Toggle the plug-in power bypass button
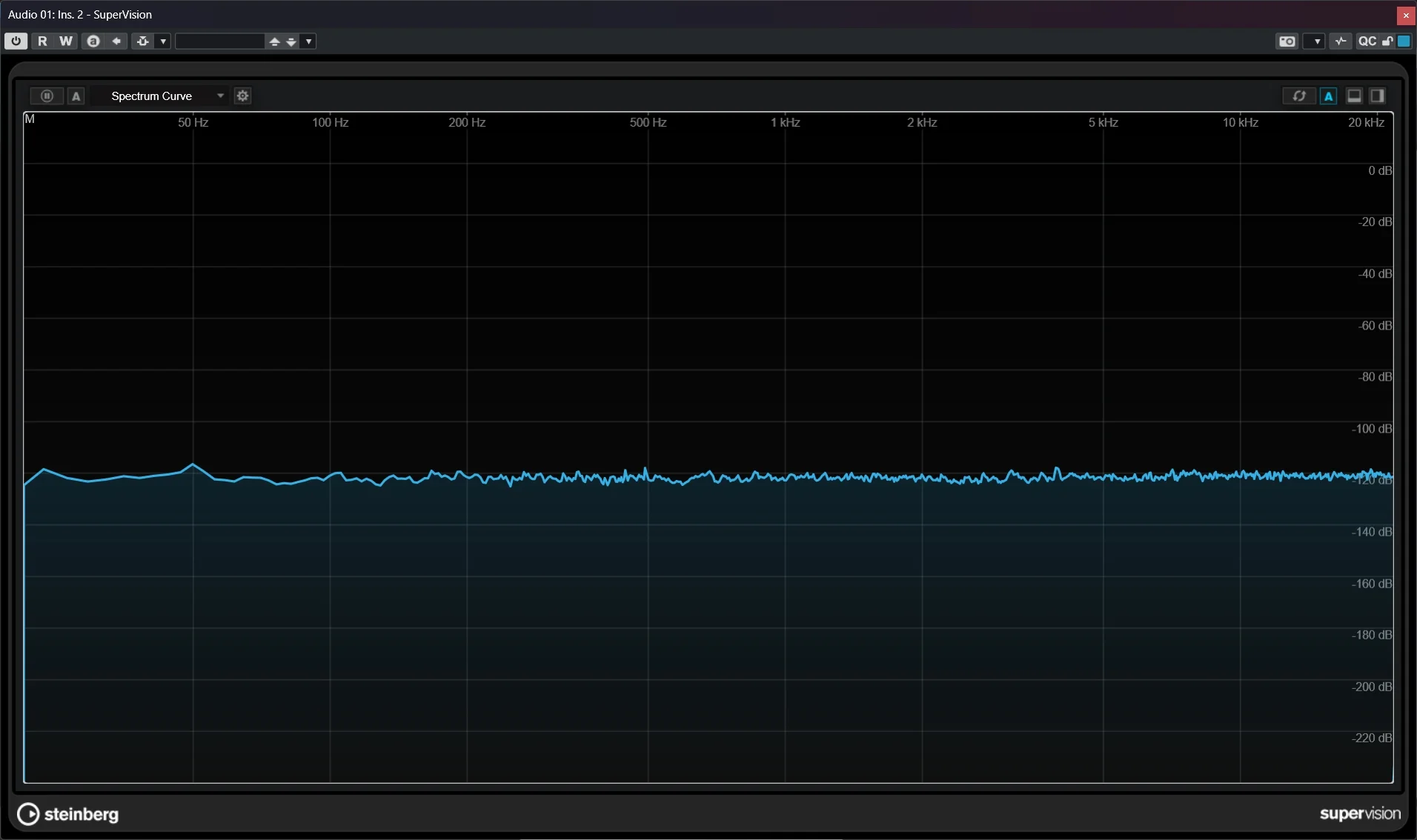Viewport: 1417px width, 840px height. pos(16,41)
